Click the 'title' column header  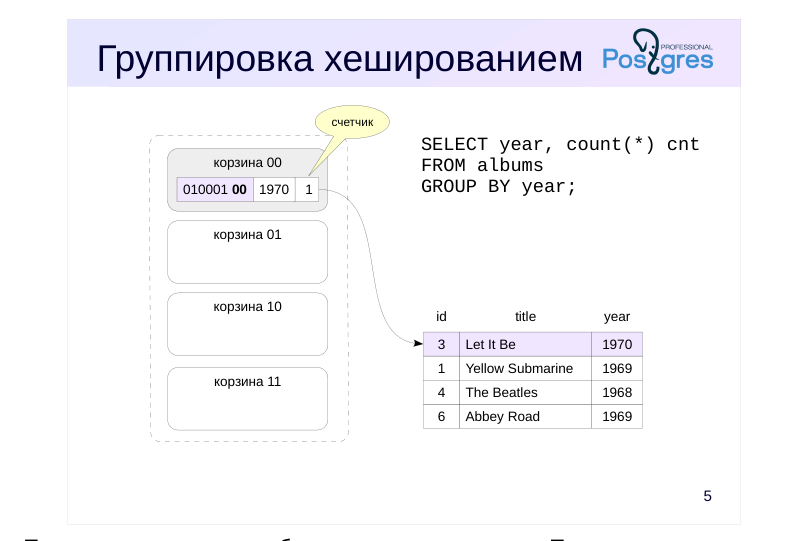pyautogui.click(x=525, y=316)
